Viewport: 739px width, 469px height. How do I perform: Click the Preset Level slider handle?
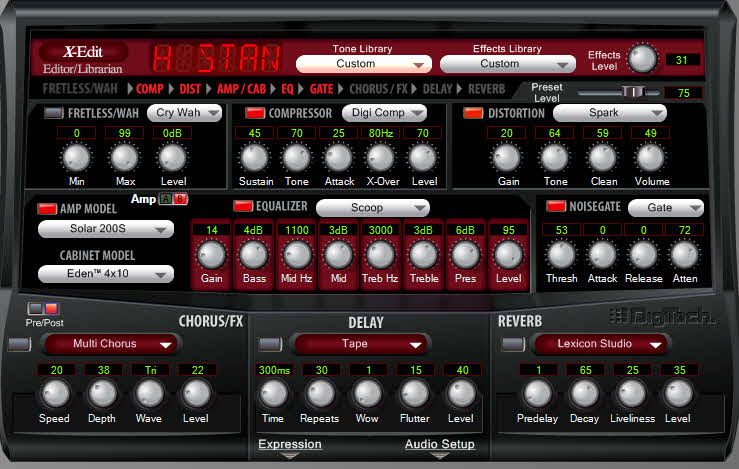point(633,92)
